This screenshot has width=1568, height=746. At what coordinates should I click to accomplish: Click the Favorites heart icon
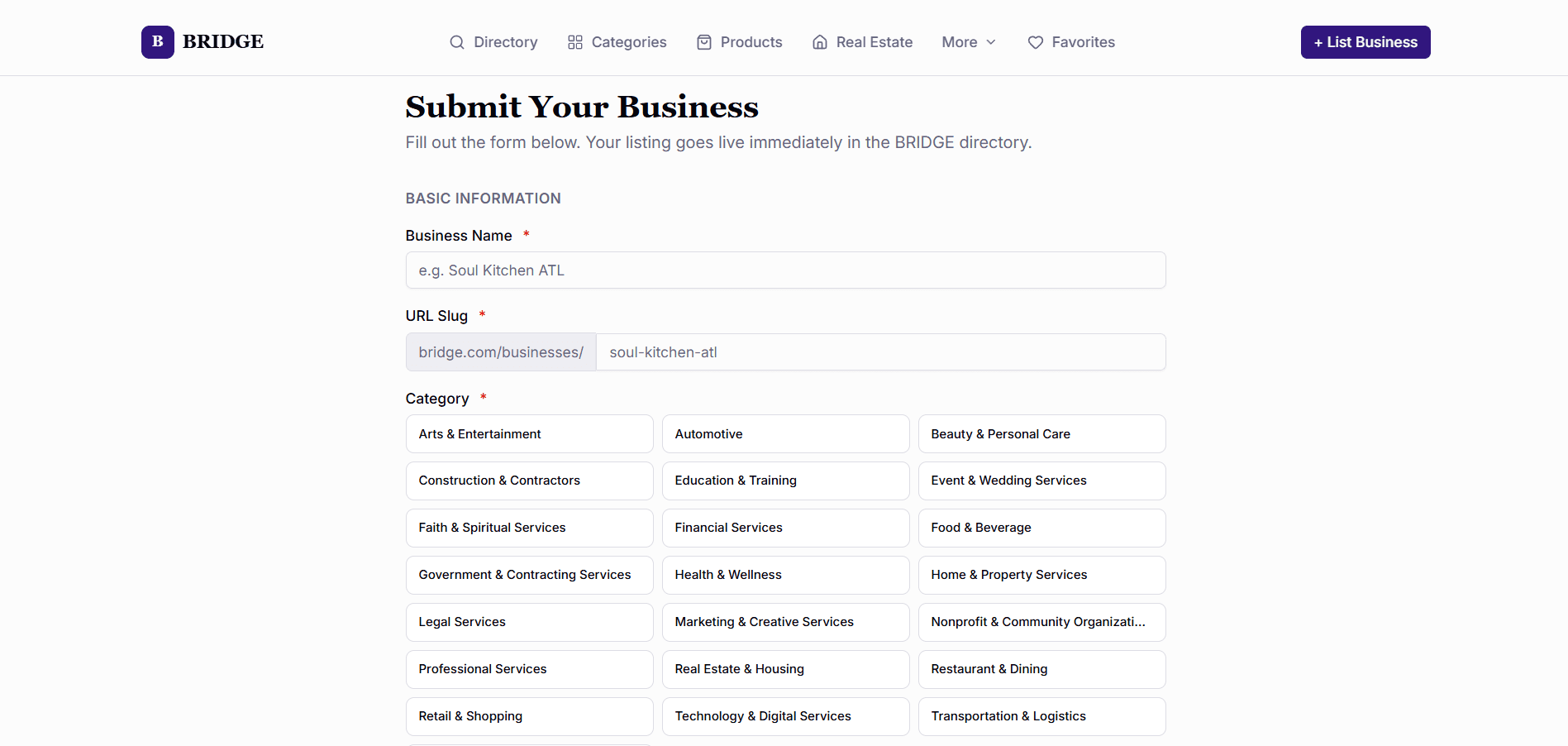pos(1036,42)
